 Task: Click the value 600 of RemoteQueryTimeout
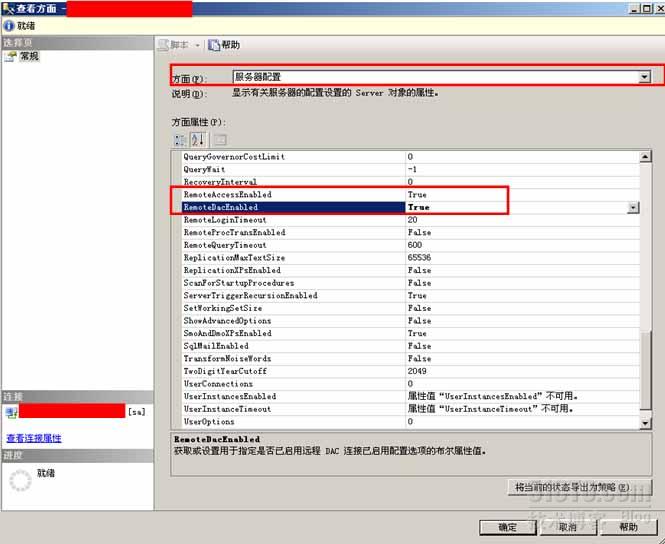[x=415, y=245]
